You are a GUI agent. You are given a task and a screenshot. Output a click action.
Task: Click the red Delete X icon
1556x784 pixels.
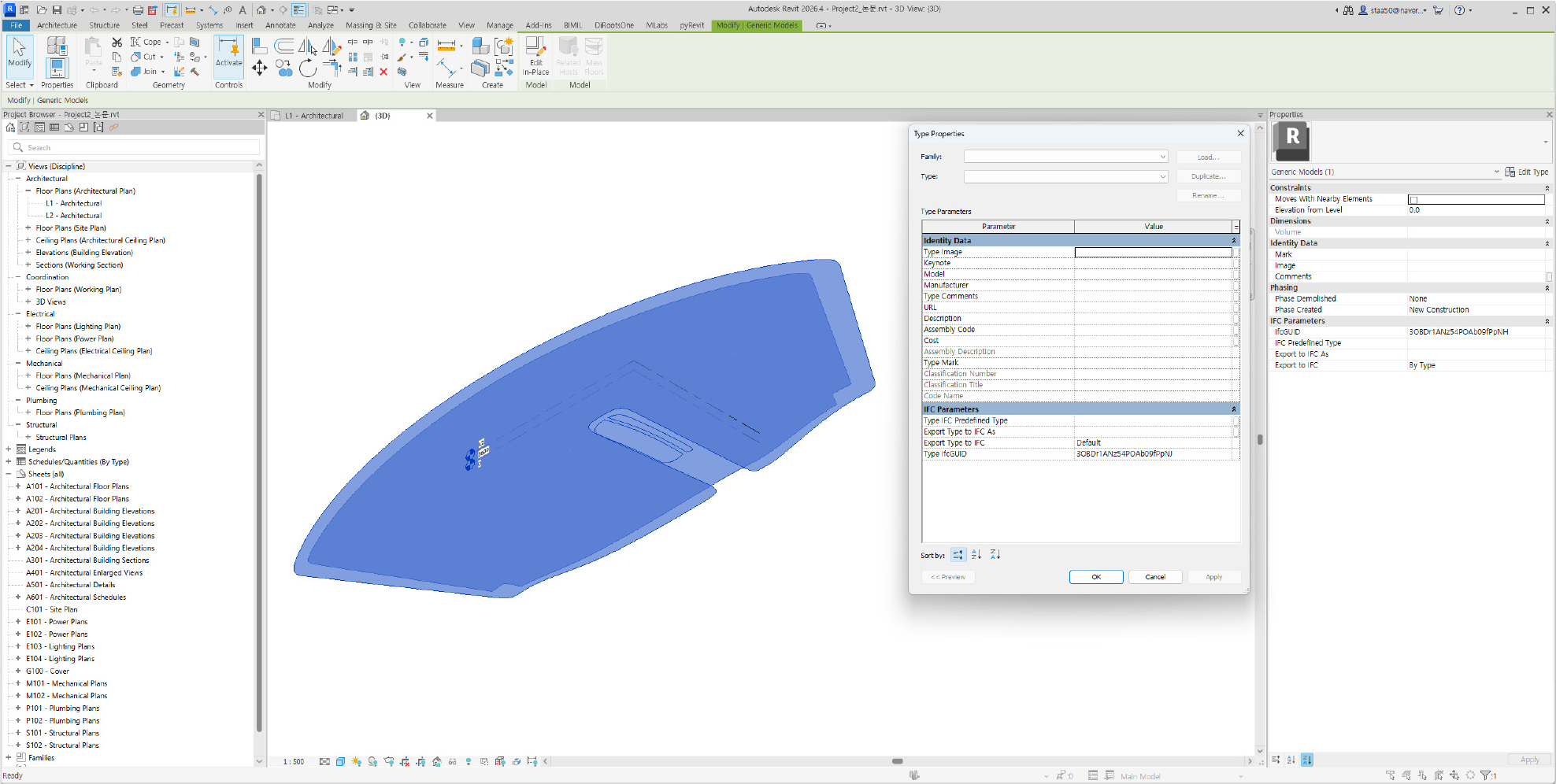point(383,72)
